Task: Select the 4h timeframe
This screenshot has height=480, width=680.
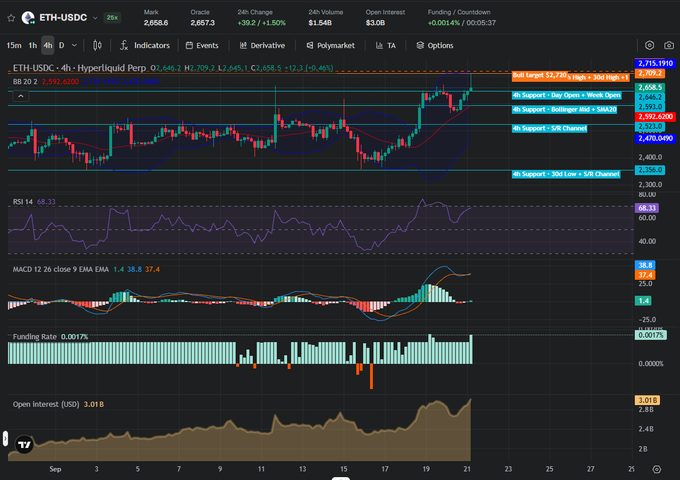Action: coord(48,46)
